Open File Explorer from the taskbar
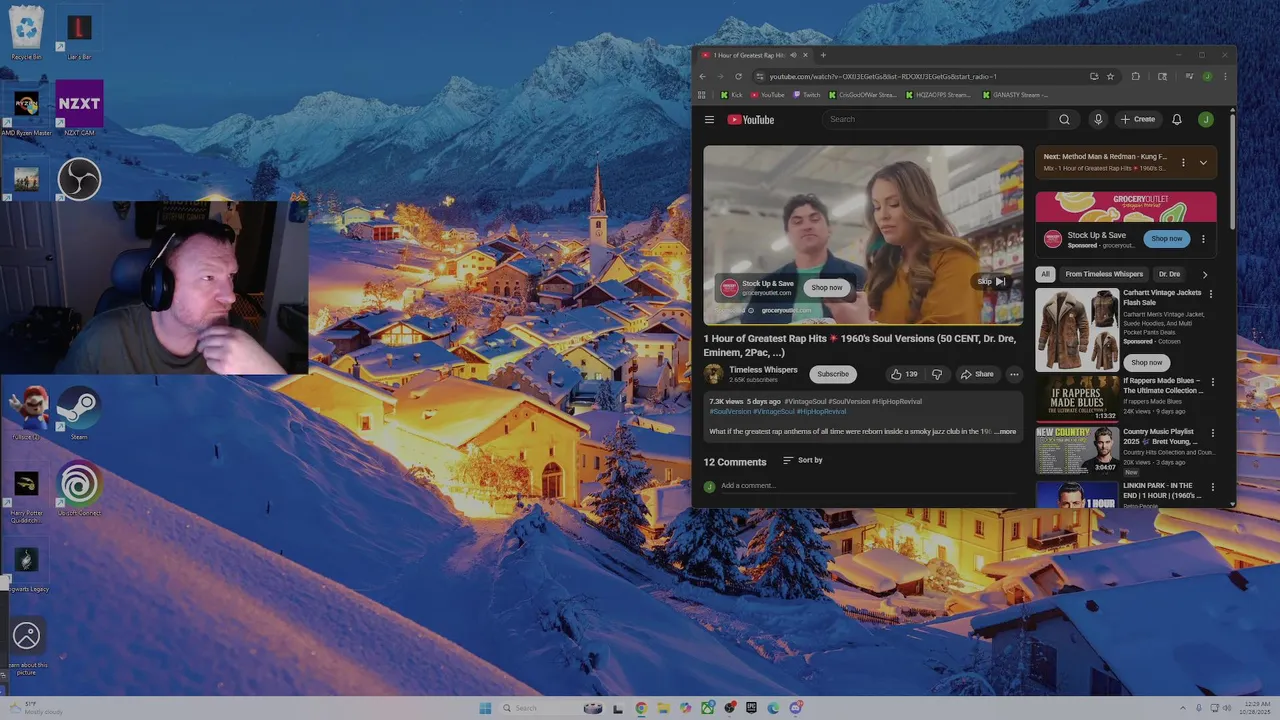 pyautogui.click(x=663, y=708)
